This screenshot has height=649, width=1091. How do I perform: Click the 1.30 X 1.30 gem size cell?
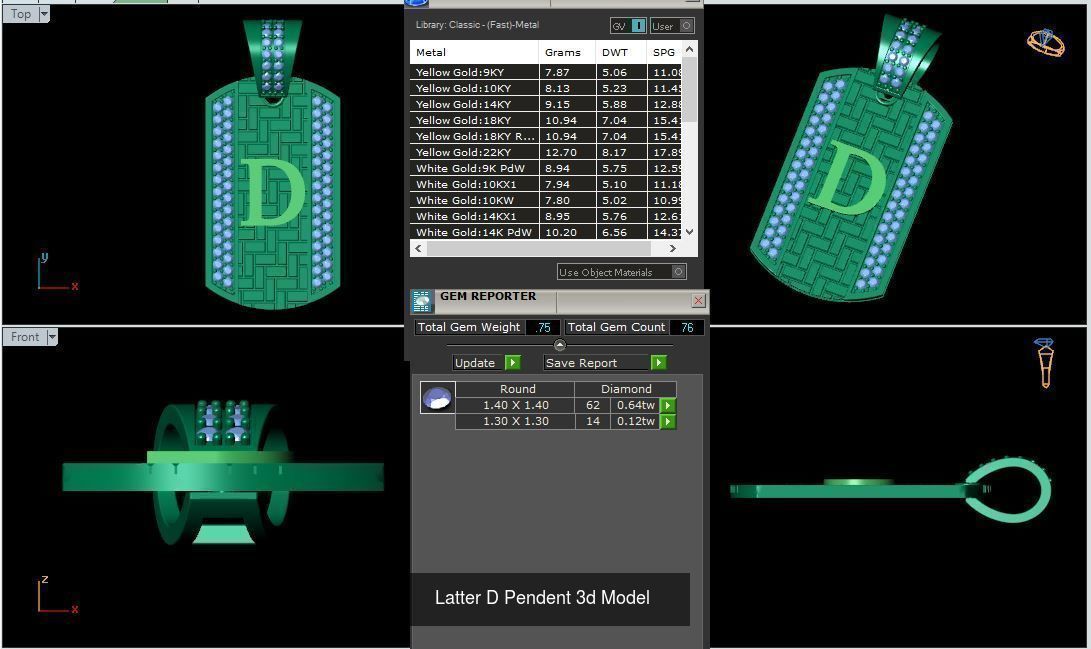tap(516, 421)
